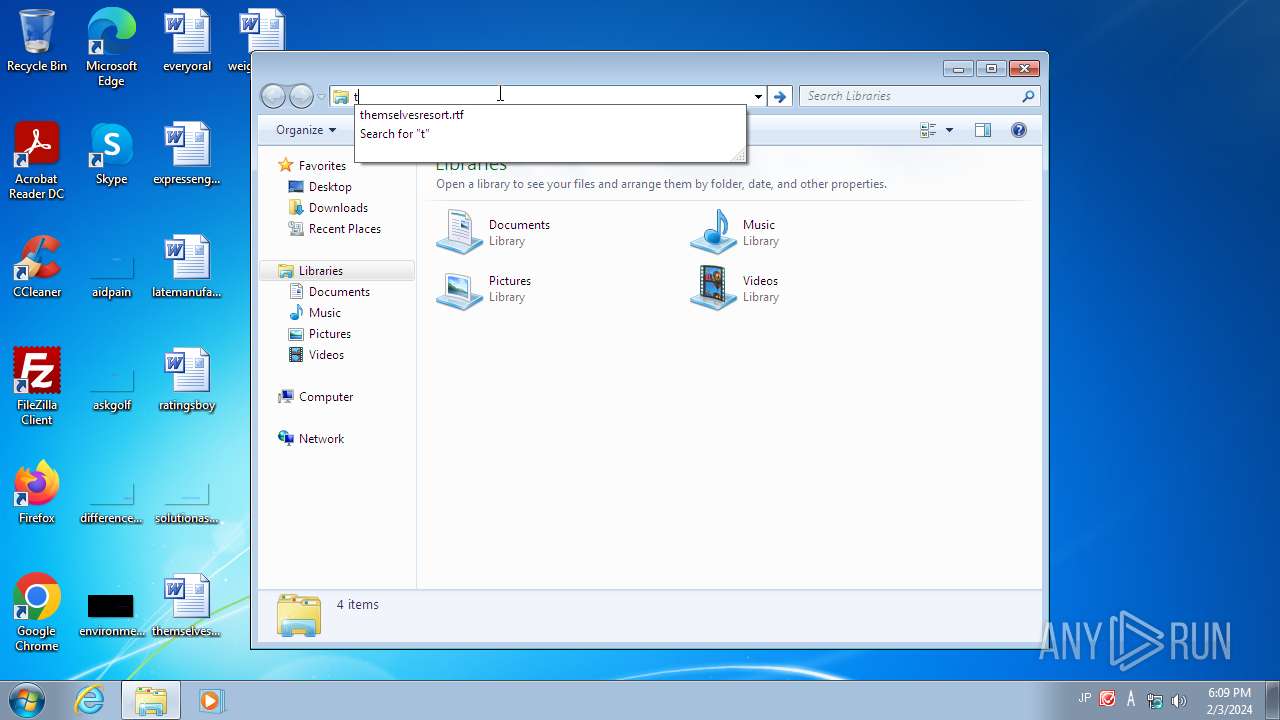Screen dimensions: 1280x720
Task: Launch Internet Explorer from taskbar
Action: (90, 700)
